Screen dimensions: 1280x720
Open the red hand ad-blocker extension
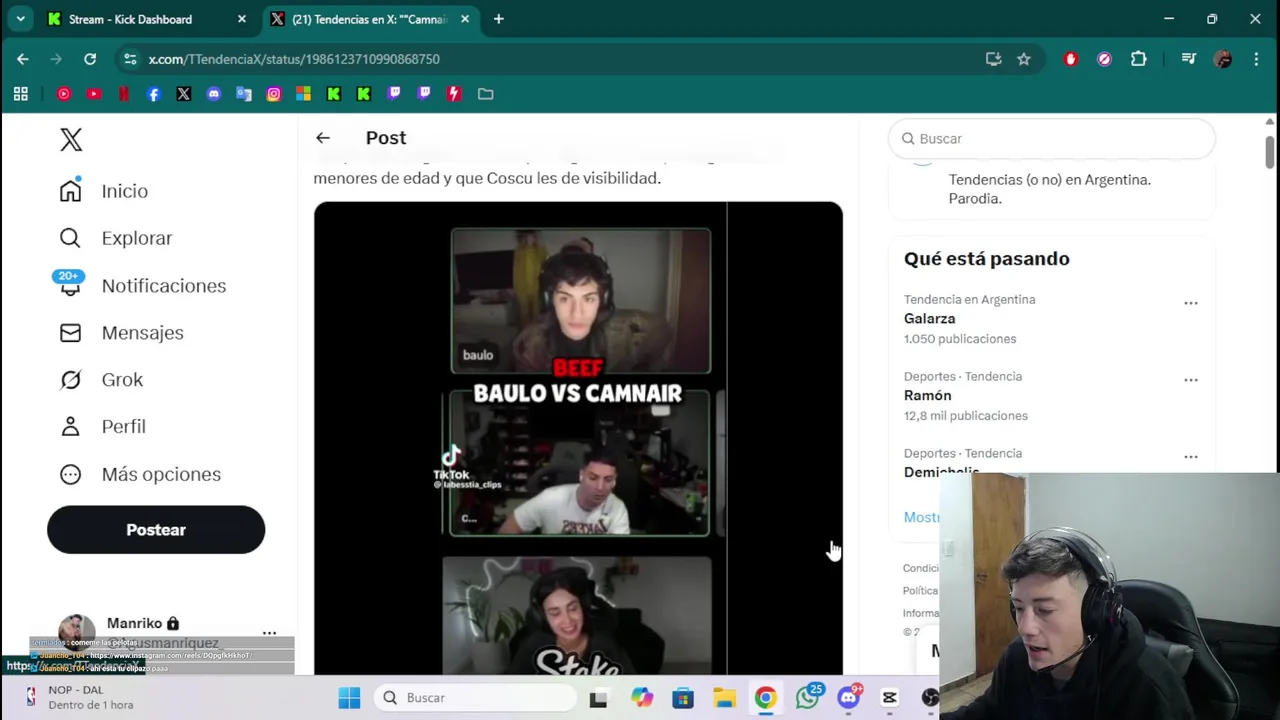tap(1071, 59)
